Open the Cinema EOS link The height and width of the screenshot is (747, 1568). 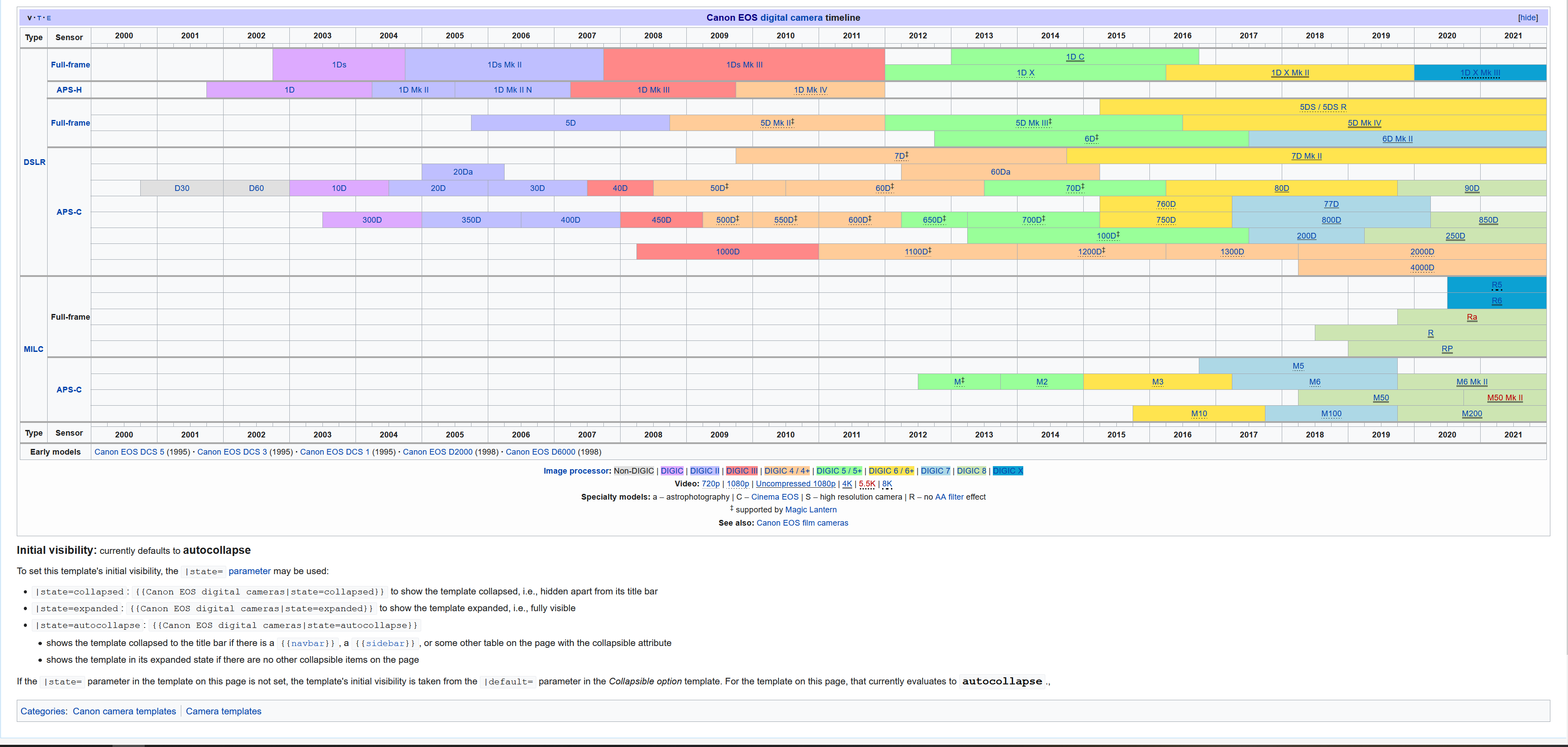(x=774, y=497)
